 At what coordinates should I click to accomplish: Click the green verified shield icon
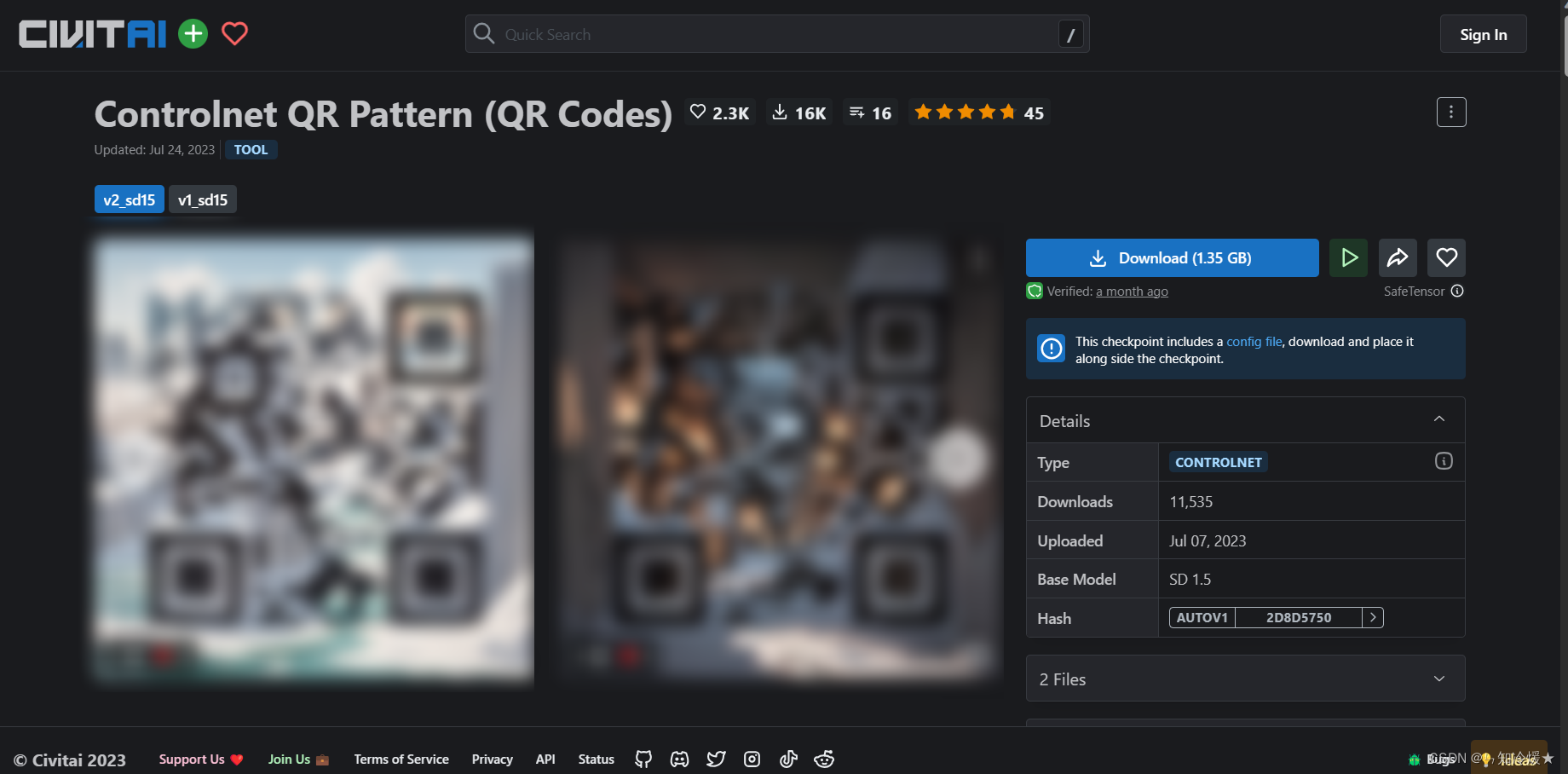click(x=1035, y=291)
